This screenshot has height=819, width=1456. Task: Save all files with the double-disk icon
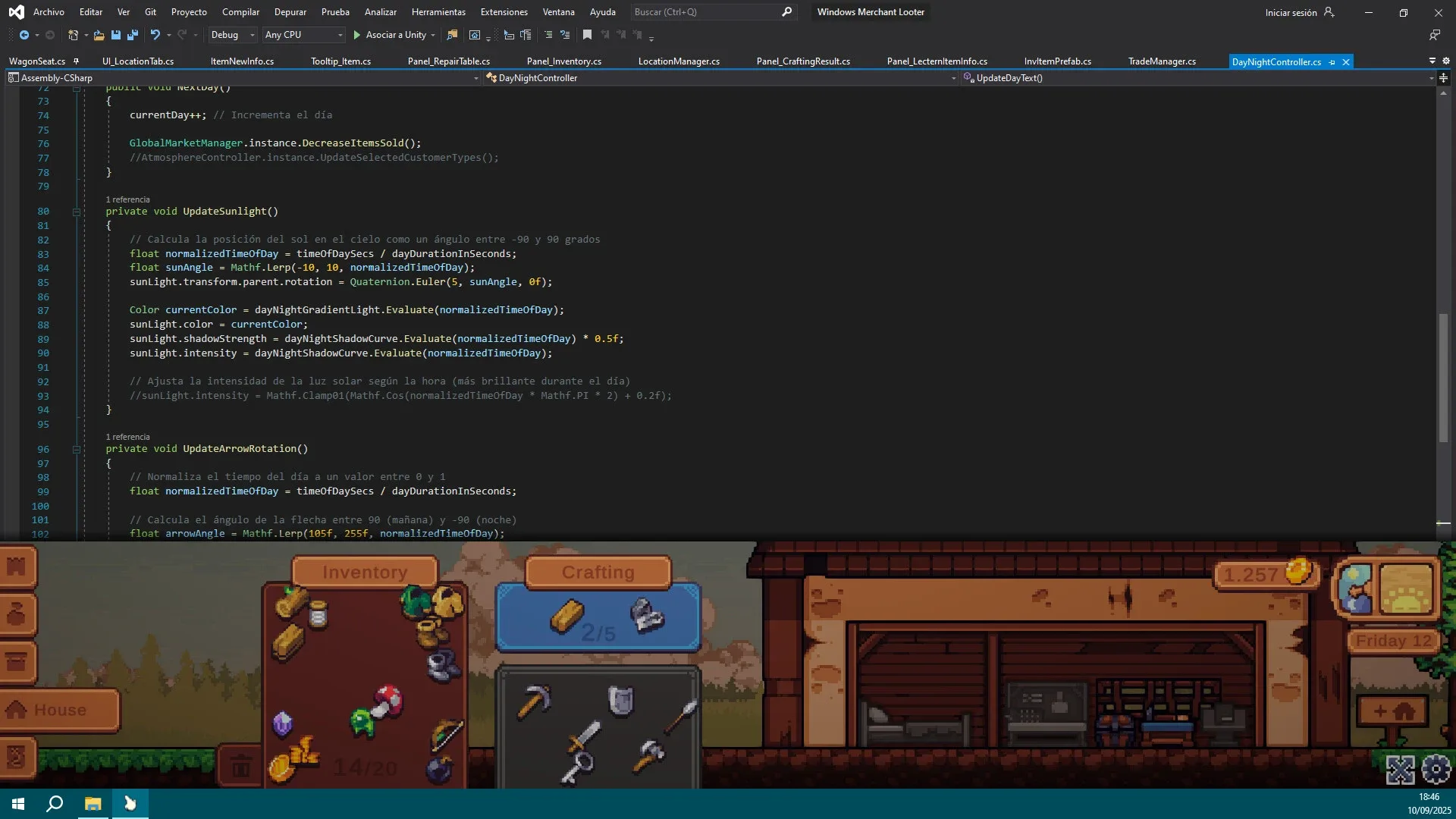coord(133,35)
